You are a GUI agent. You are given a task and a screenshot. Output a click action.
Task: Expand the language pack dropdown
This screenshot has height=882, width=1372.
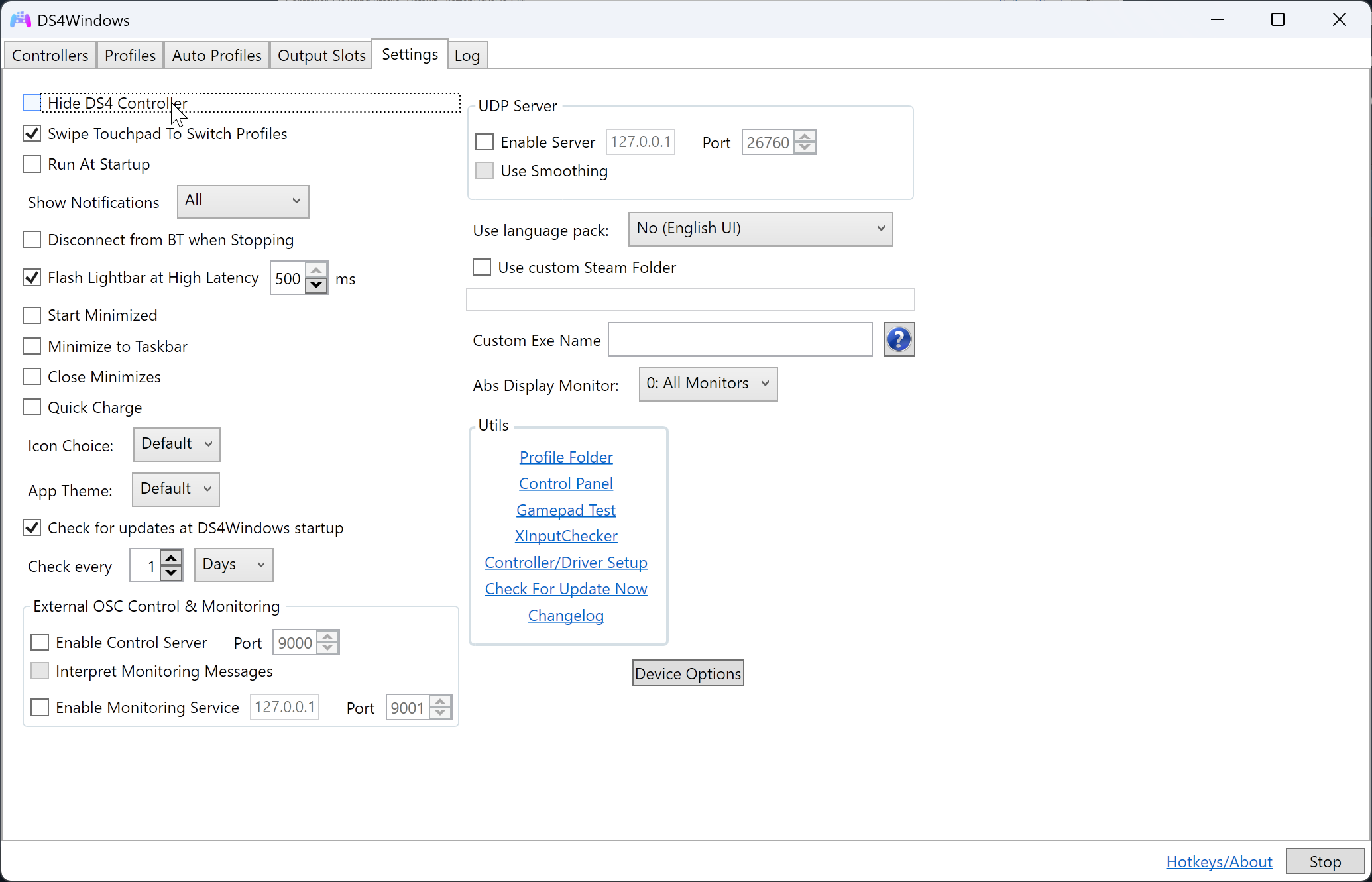point(760,229)
